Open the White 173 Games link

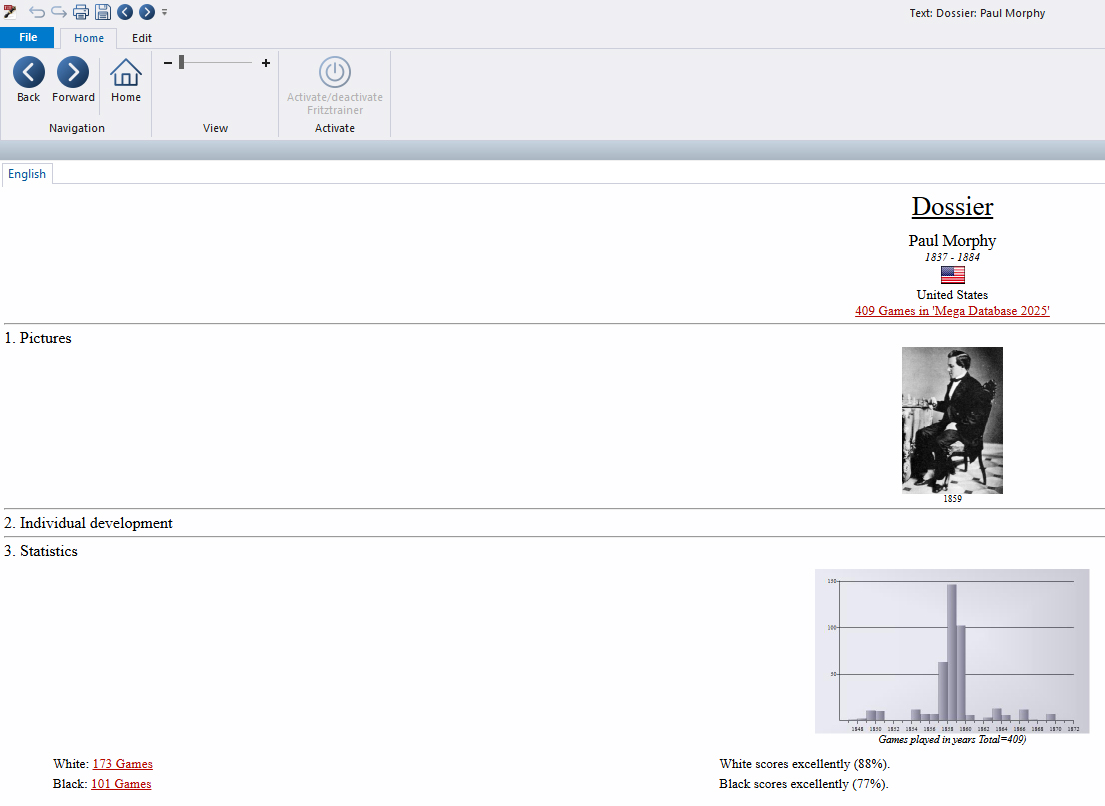coord(122,764)
